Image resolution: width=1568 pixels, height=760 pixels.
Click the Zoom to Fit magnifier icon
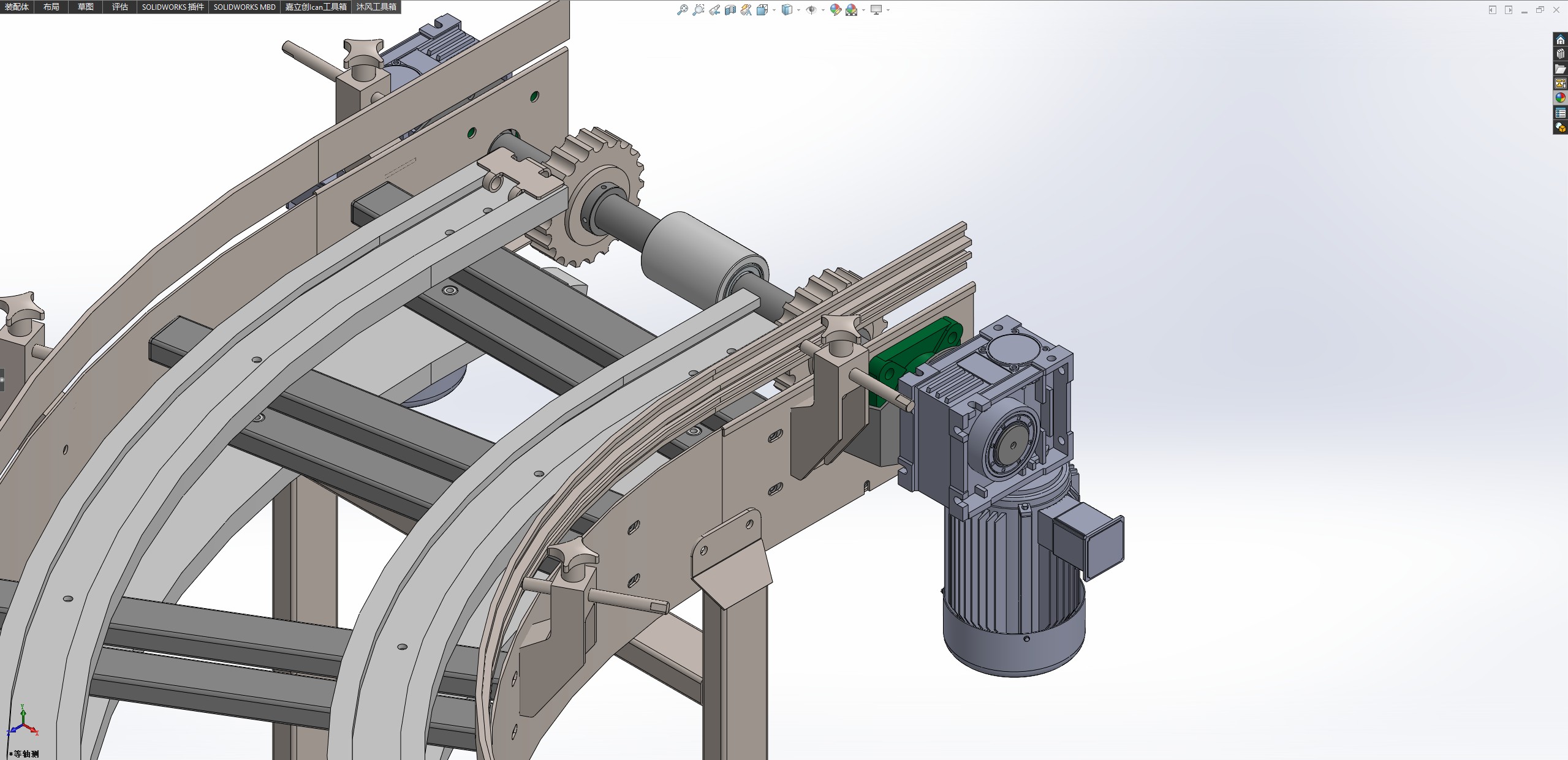point(682,10)
